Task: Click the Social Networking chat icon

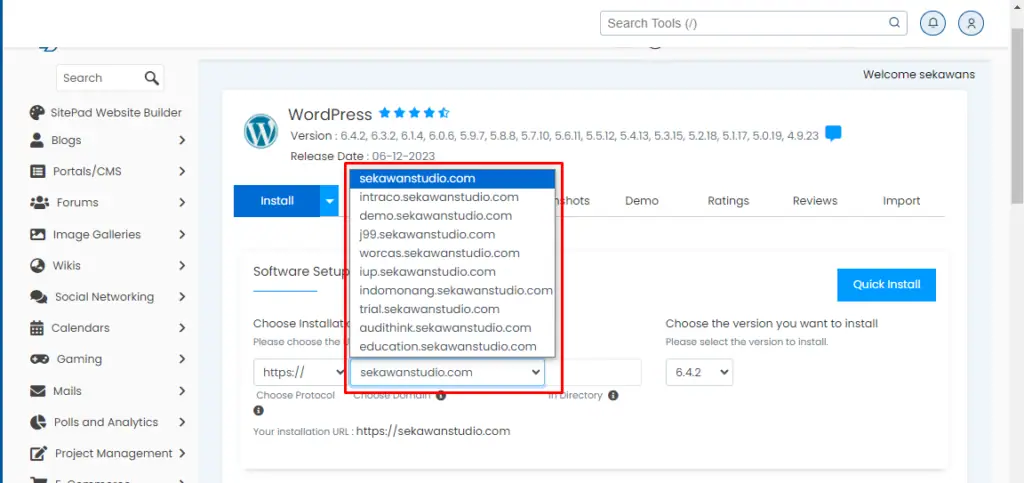Action: pyautogui.click(x=39, y=297)
